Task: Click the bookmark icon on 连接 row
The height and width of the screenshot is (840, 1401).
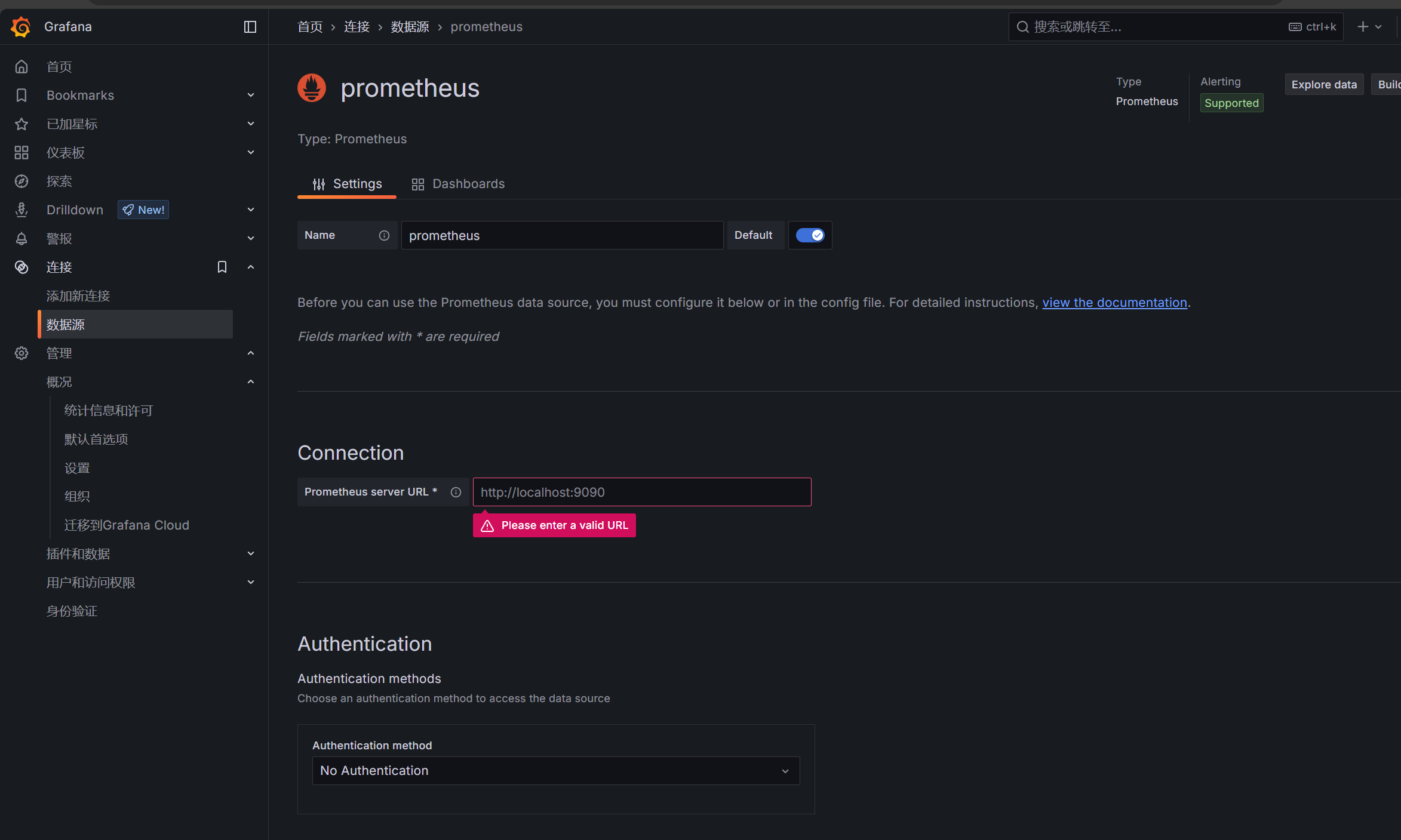Action: coord(222,267)
